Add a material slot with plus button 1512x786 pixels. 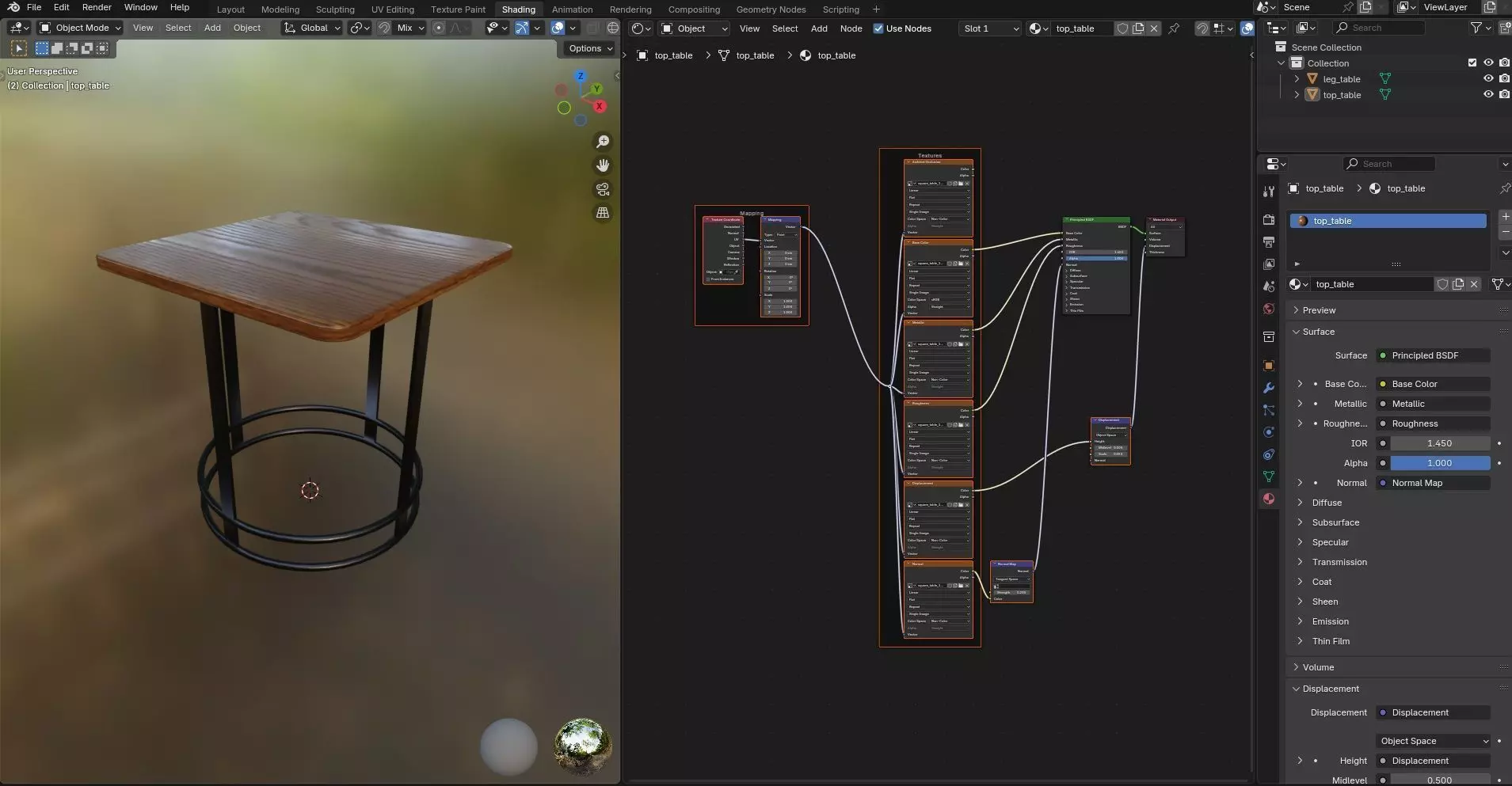tap(1505, 217)
